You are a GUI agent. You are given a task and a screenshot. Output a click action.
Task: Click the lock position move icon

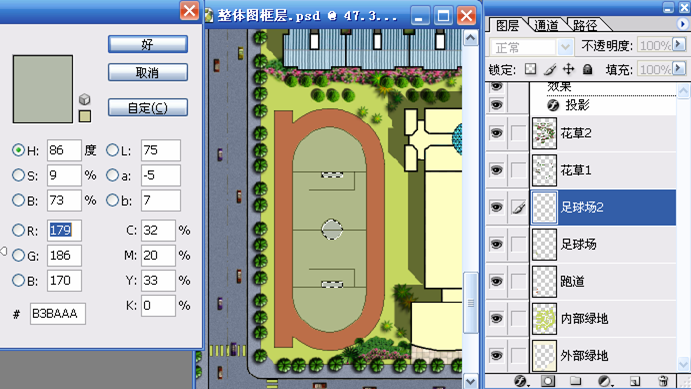coord(568,69)
